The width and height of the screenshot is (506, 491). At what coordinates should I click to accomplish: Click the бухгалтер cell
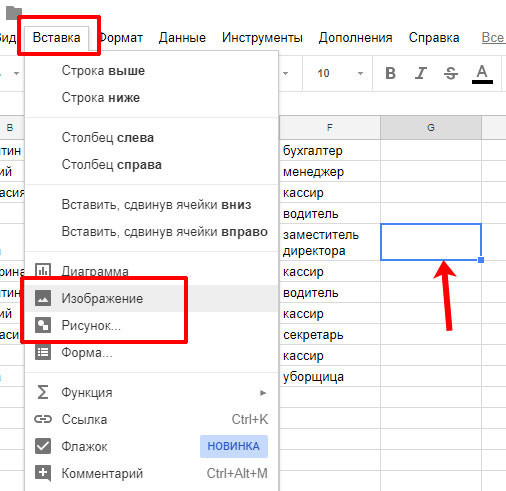pyautogui.click(x=330, y=150)
